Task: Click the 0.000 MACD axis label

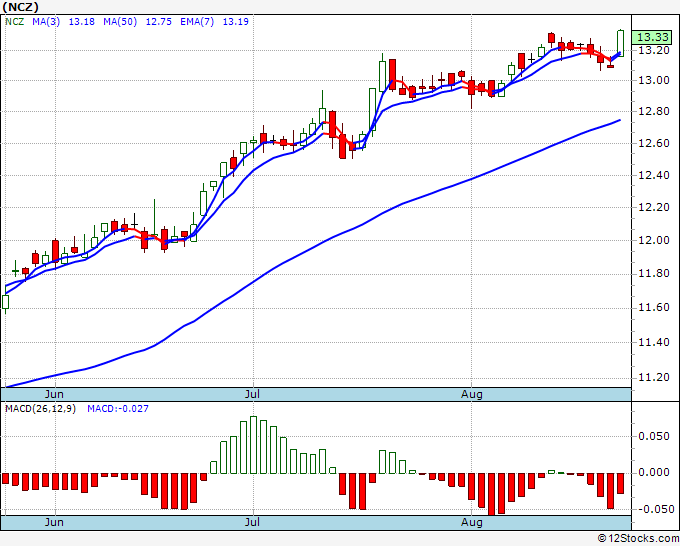Action: point(654,472)
